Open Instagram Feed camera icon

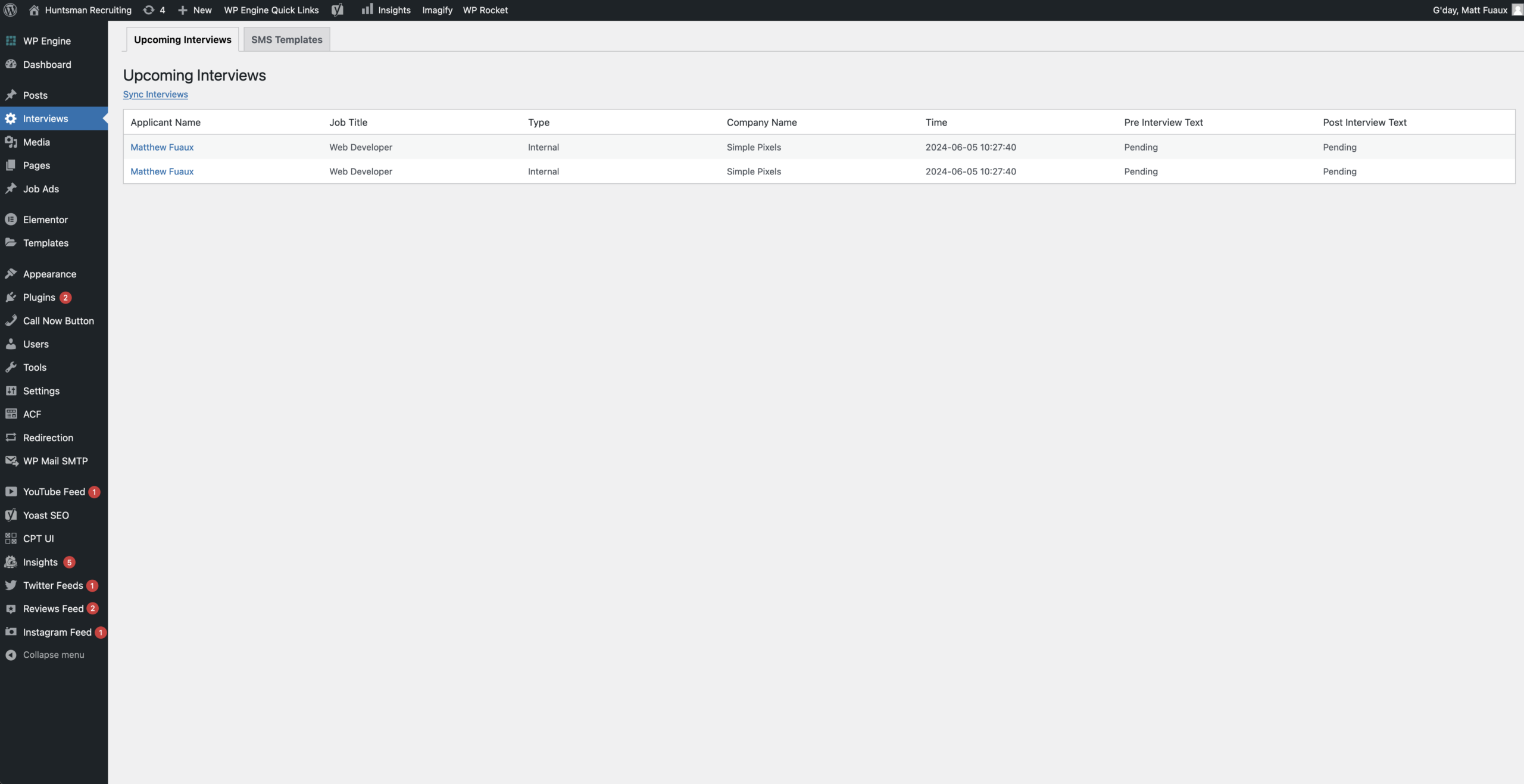(11, 632)
